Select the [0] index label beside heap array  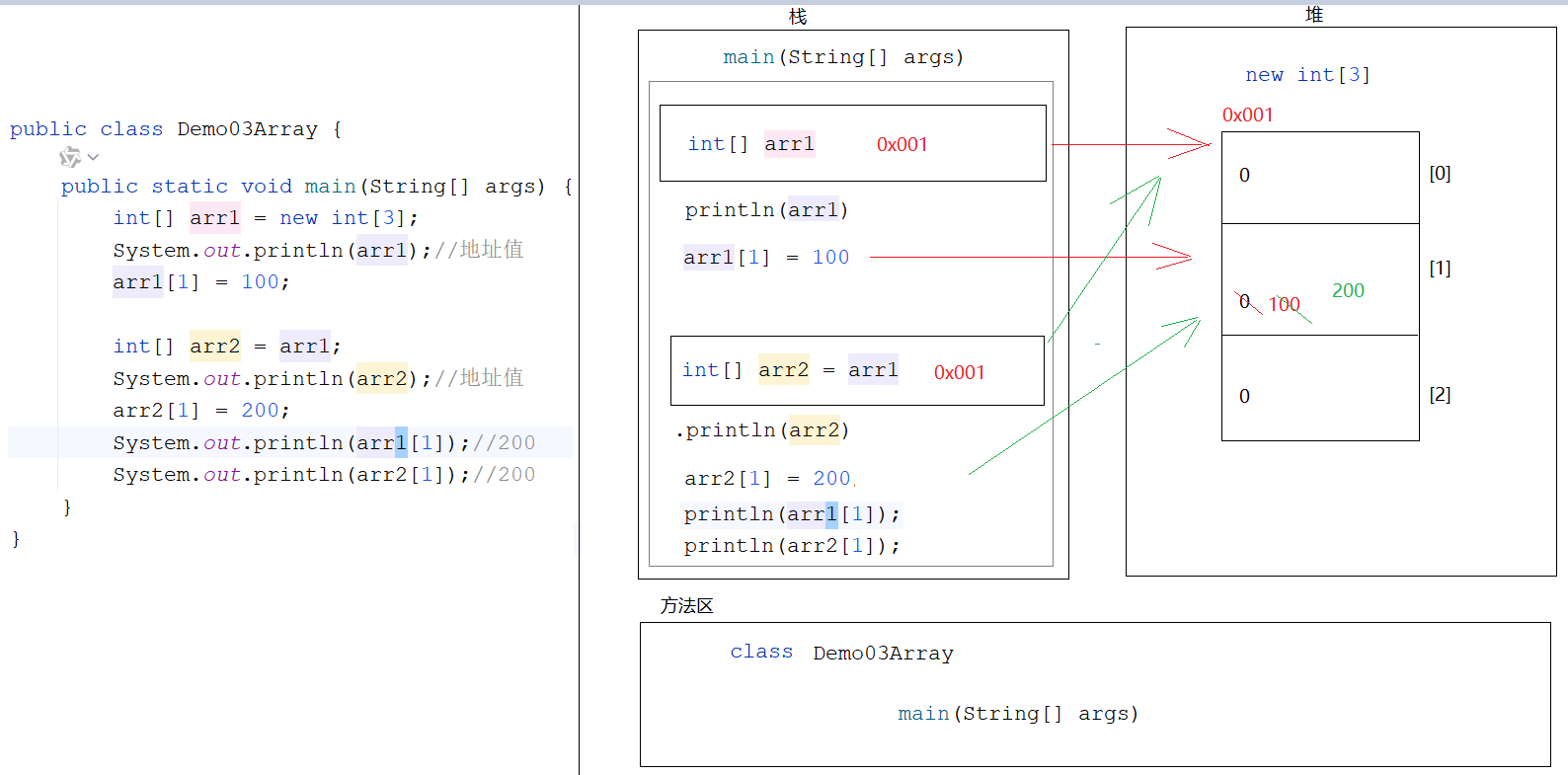(x=1440, y=174)
